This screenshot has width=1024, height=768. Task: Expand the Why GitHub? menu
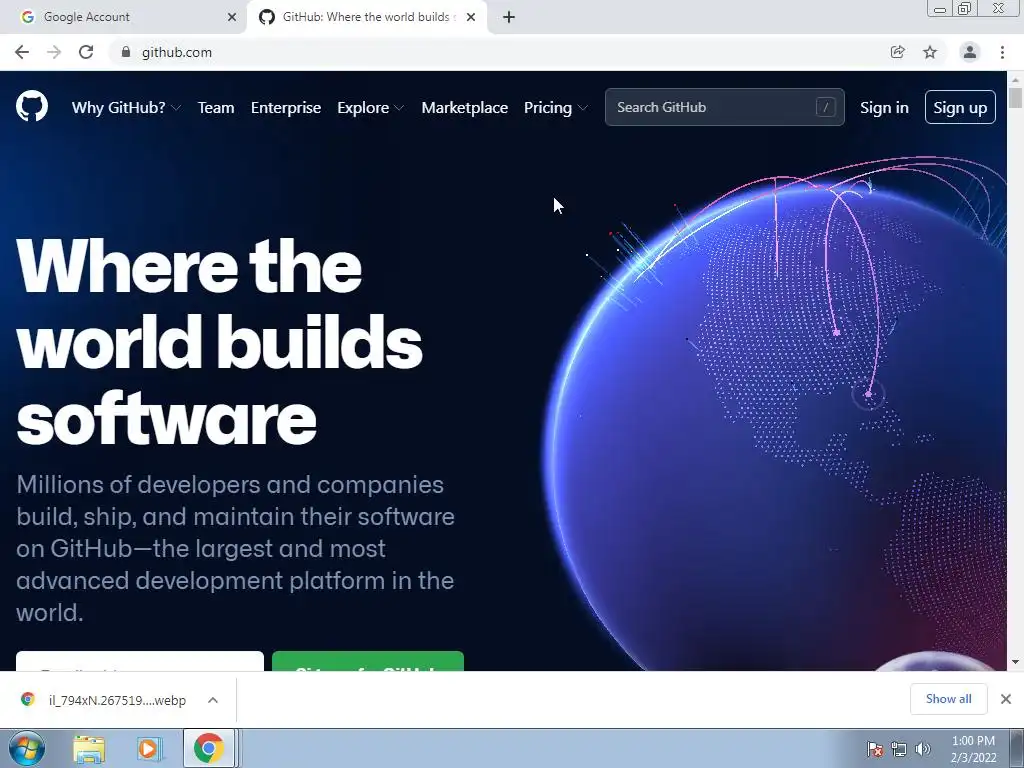coord(126,108)
